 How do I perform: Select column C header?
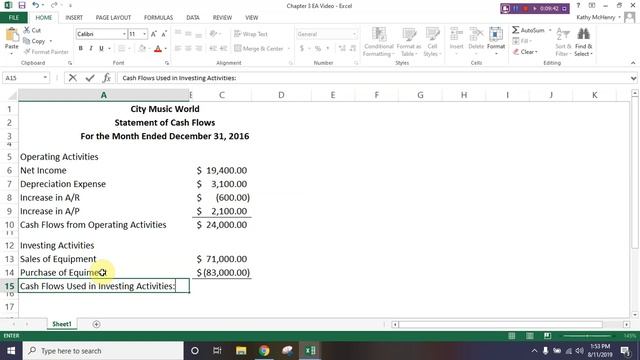coord(222,95)
